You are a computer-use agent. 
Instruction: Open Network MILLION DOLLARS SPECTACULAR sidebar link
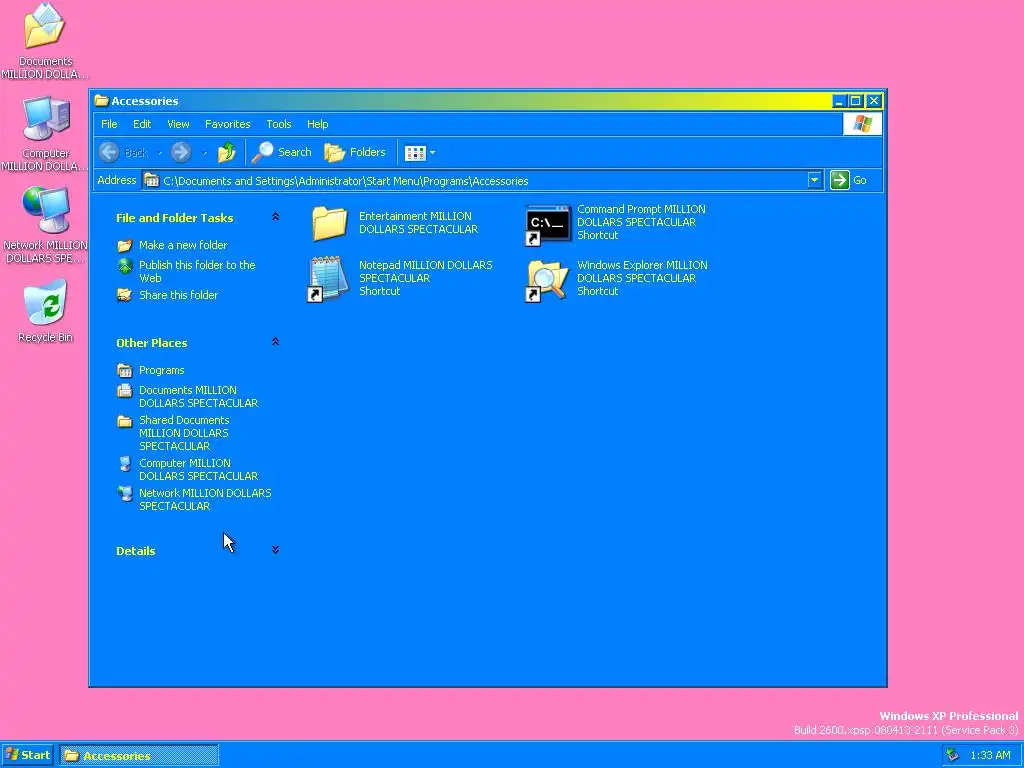[205, 500]
